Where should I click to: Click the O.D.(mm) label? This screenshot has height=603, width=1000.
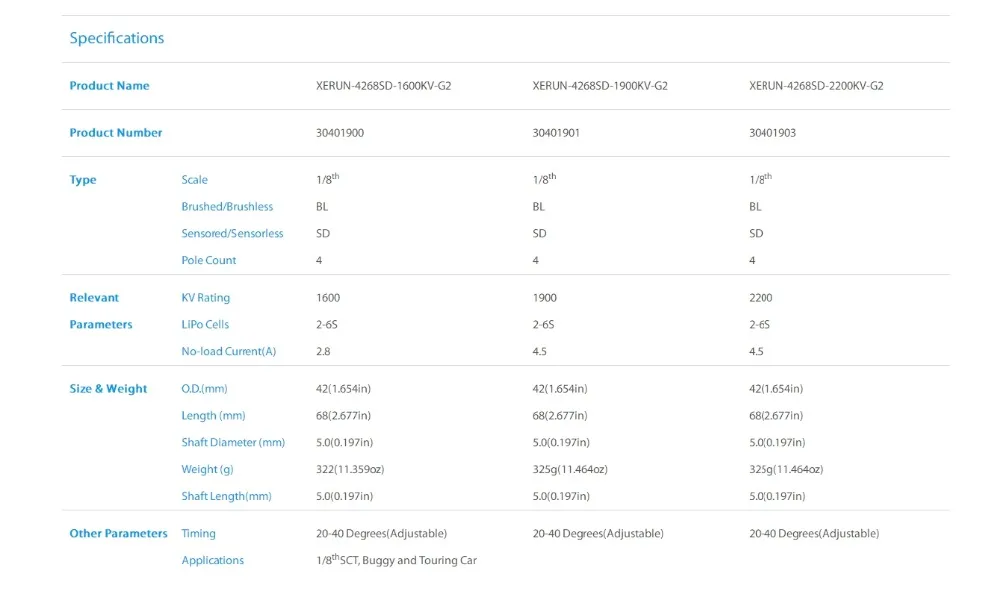[x=204, y=389]
